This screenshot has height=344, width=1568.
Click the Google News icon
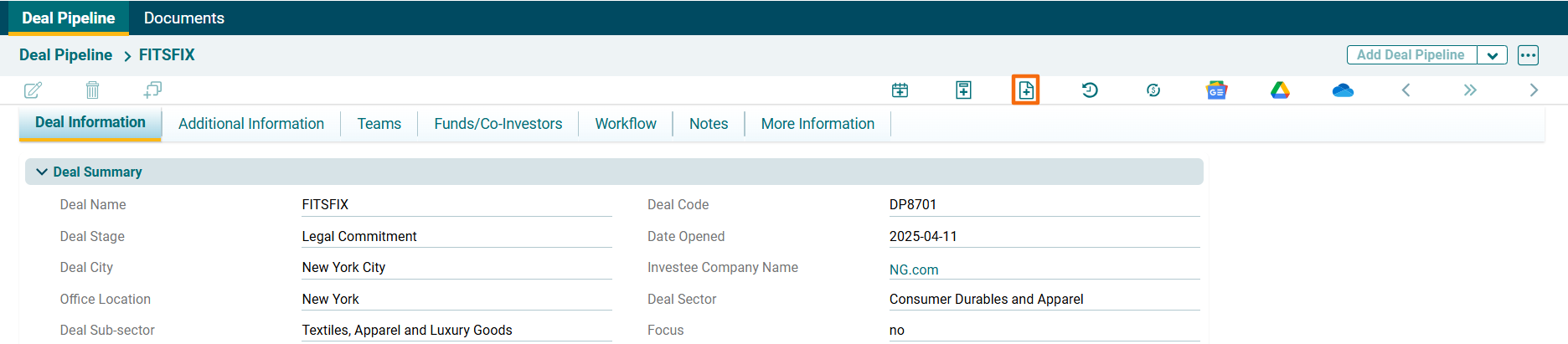point(1216,90)
